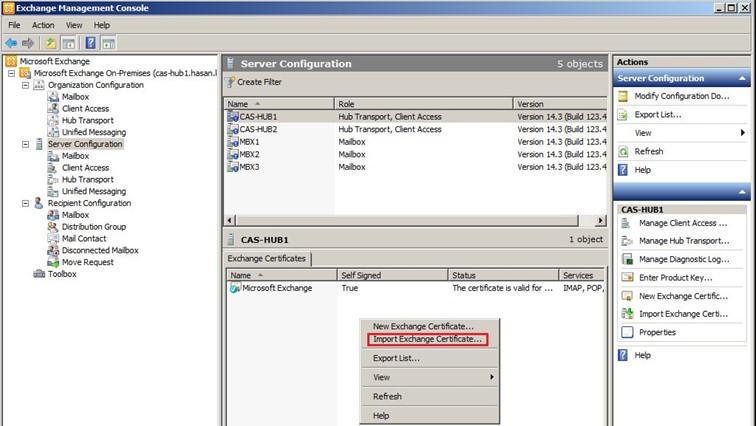
Task: Collapse Server Configuration tree node
Action: (26, 144)
